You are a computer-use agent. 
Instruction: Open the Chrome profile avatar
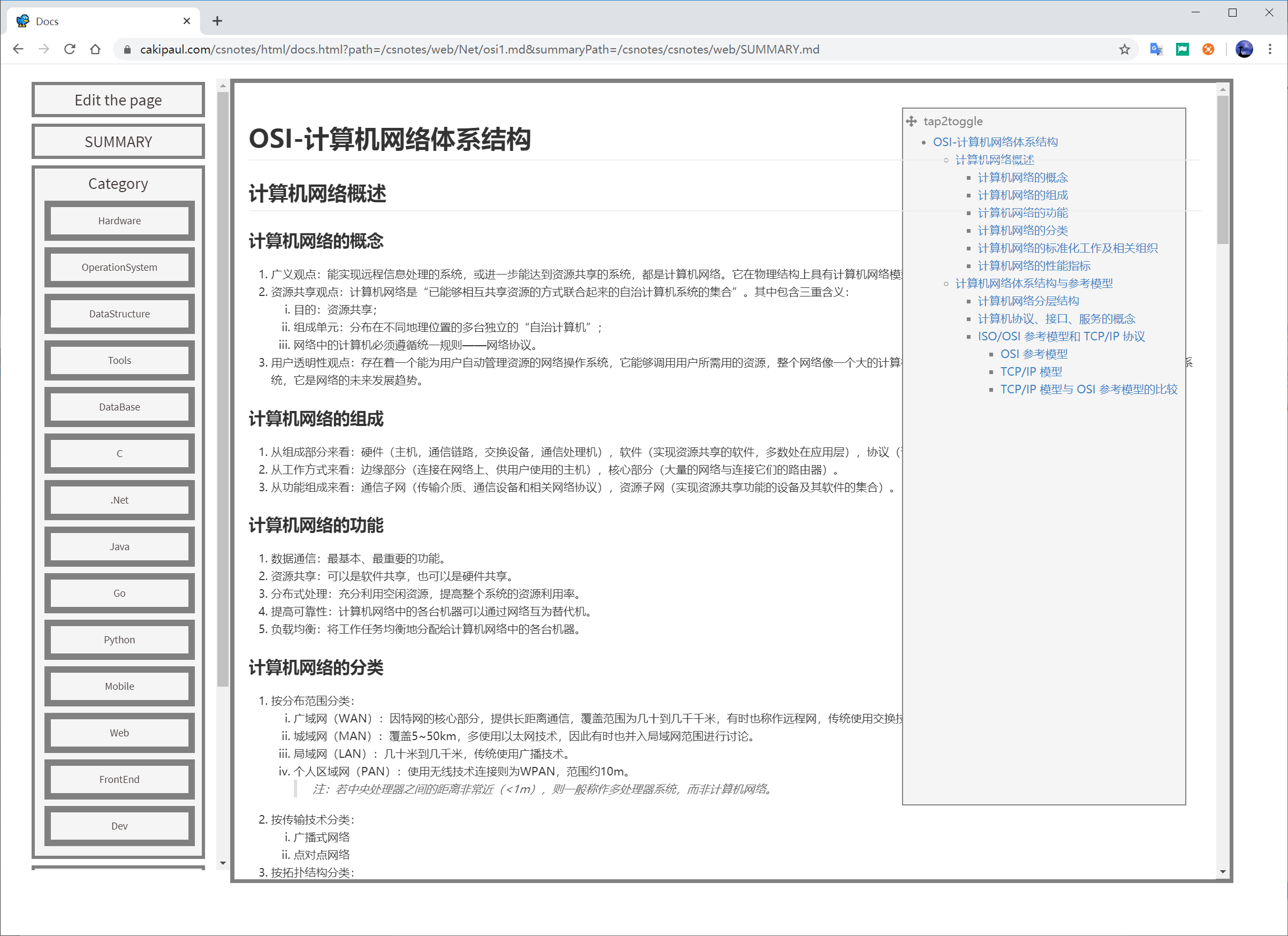coord(1244,49)
